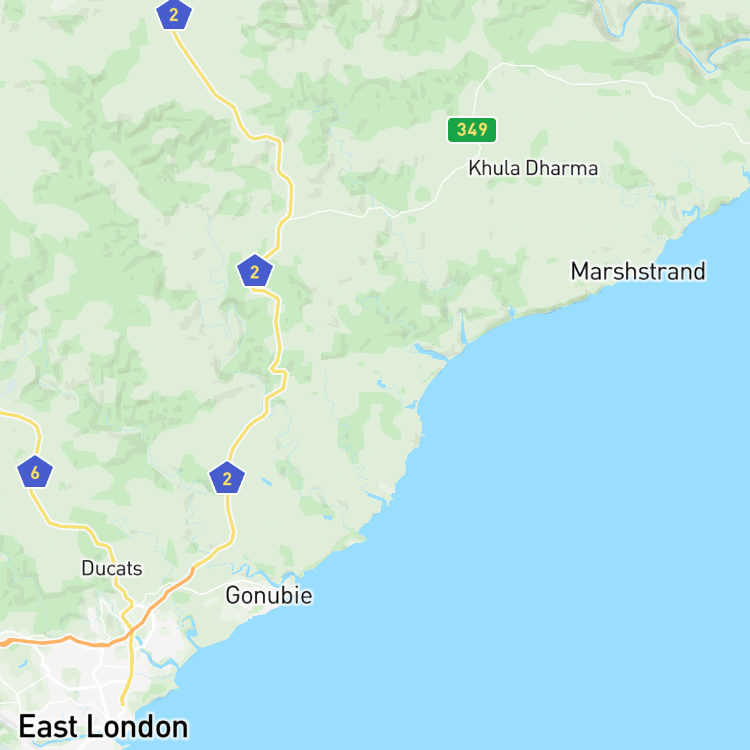Click the route 2 shield west of Khula Dharma road junction
This screenshot has width=750, height=750.
pos(255,271)
